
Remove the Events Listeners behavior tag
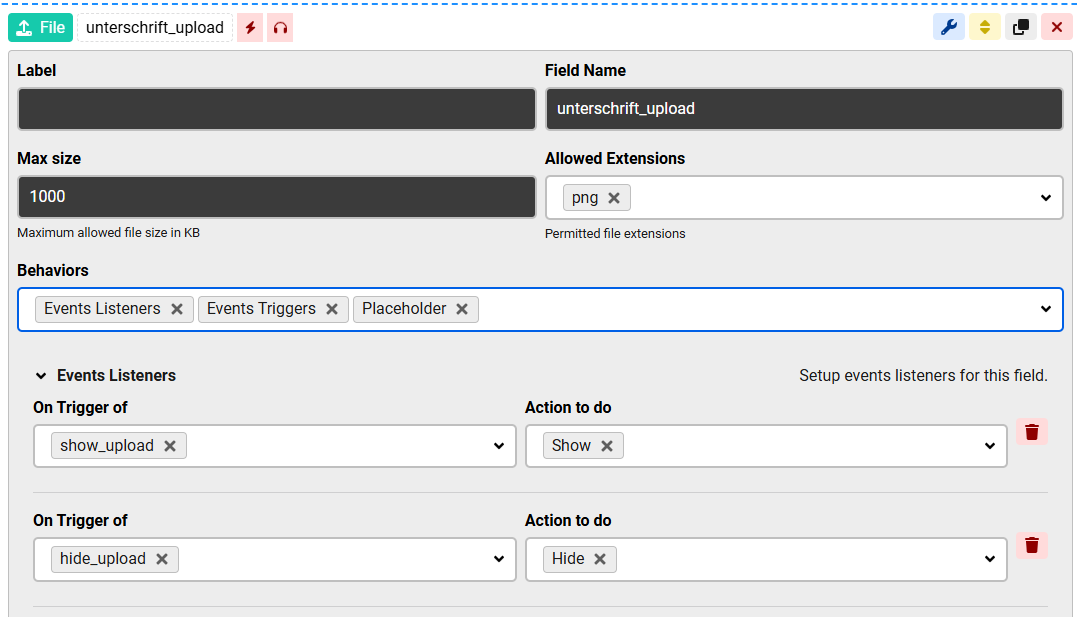tap(177, 309)
